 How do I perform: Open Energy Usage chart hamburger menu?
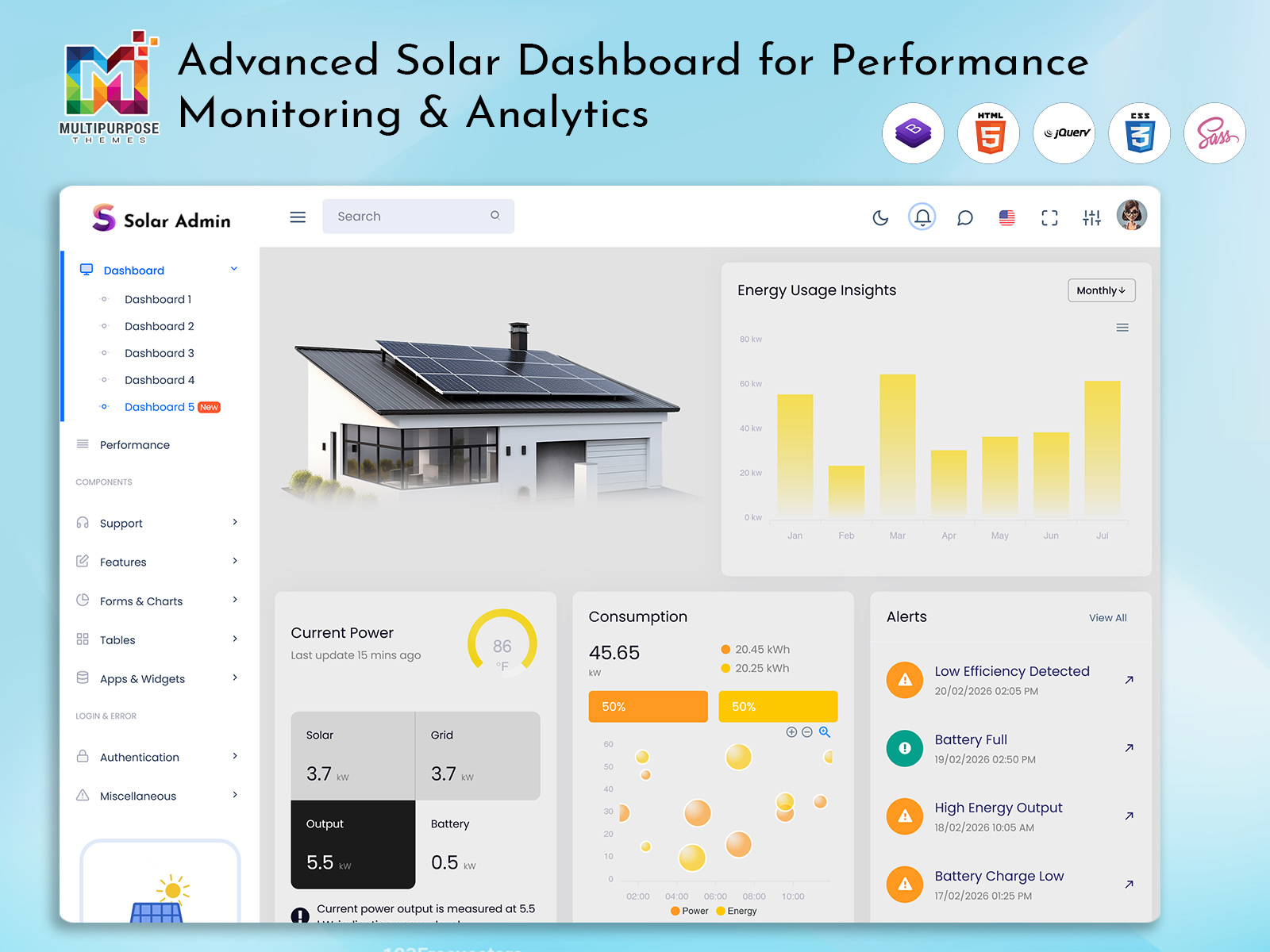[1122, 328]
